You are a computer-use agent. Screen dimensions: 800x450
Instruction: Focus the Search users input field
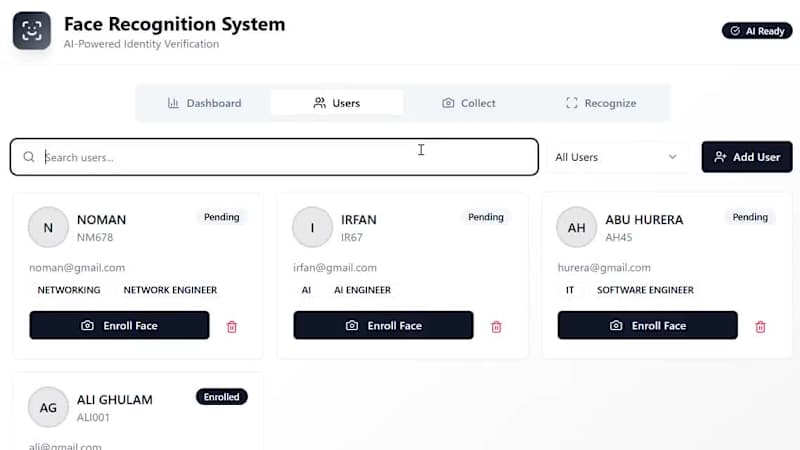tap(280, 157)
